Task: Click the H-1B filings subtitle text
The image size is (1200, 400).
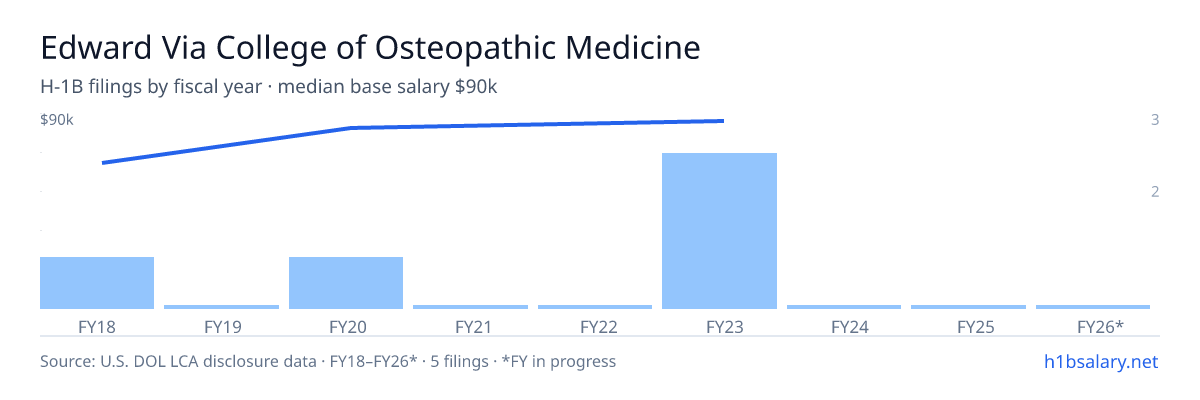Action: pyautogui.click(x=269, y=87)
